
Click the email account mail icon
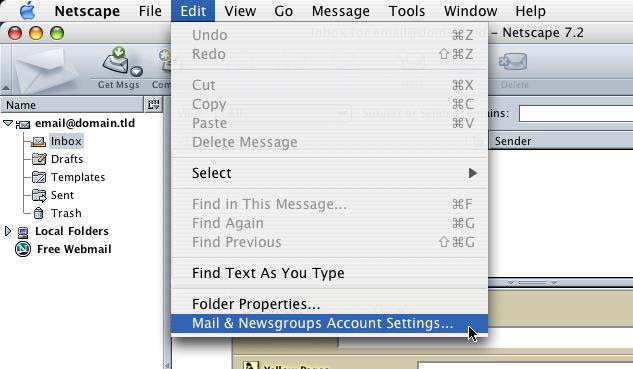[x=23, y=124]
